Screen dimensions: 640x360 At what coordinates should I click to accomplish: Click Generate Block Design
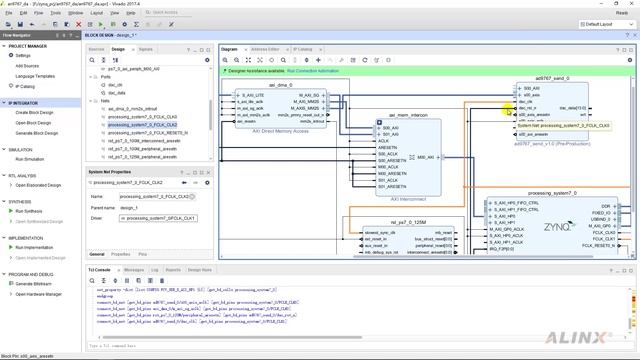(37, 133)
